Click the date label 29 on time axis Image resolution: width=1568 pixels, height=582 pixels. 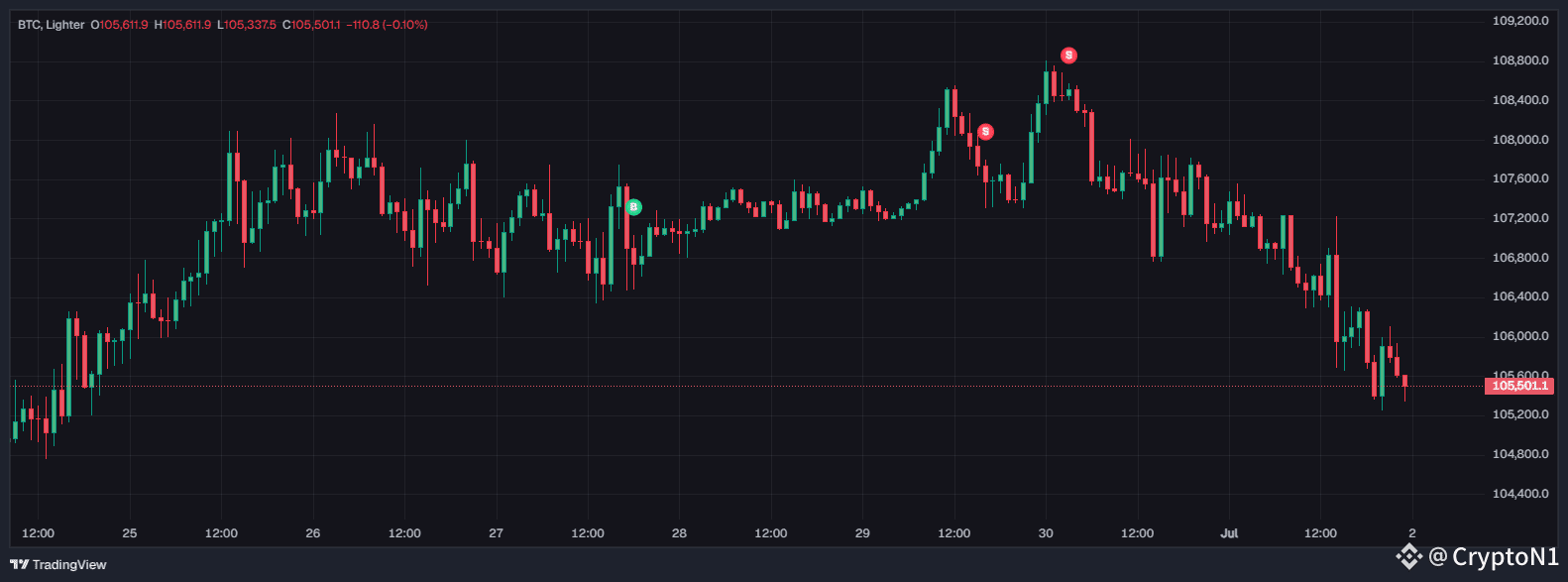pyautogui.click(x=862, y=533)
